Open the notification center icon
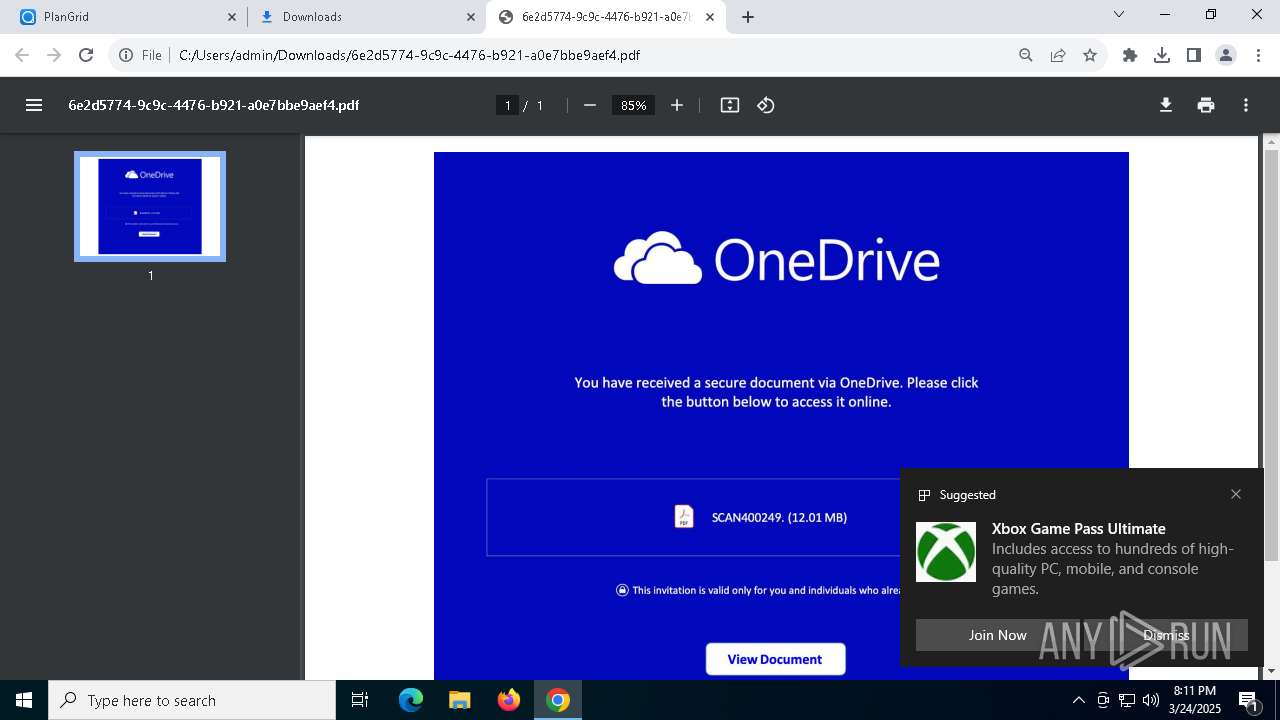Screen dimensions: 1280x720 tap(1248, 700)
